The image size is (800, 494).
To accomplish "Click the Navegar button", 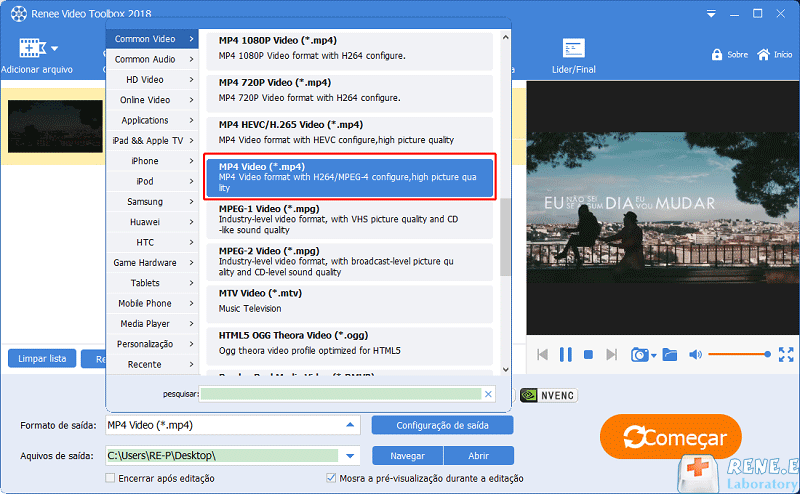I will tap(408, 456).
